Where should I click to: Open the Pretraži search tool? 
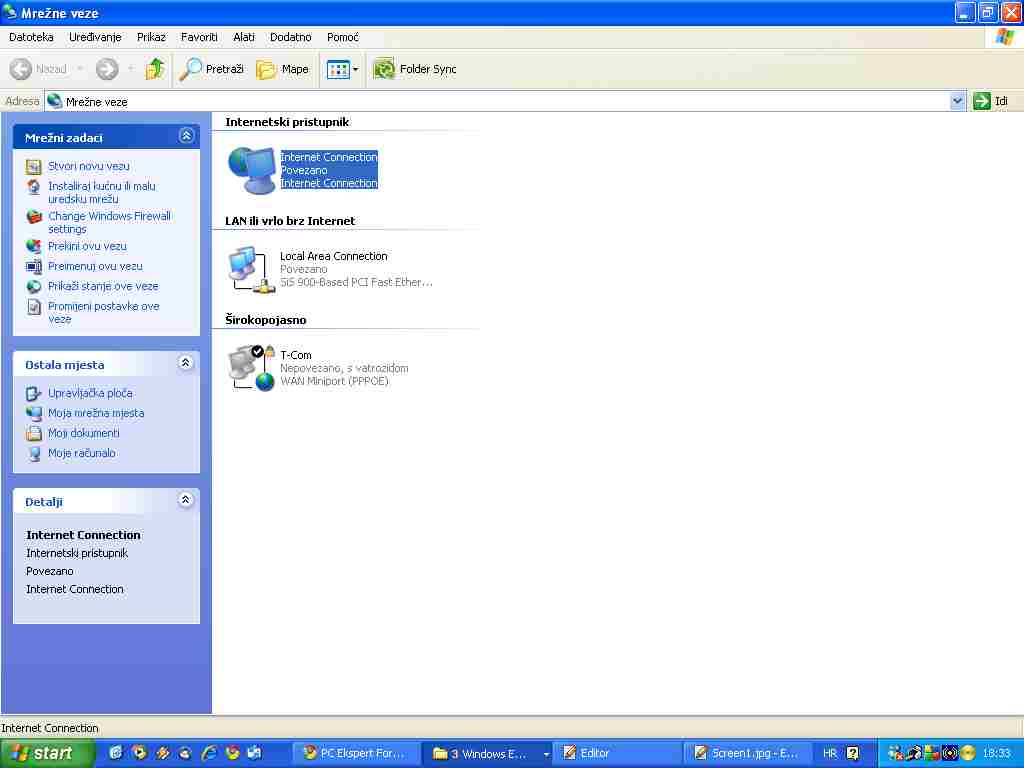coord(211,69)
